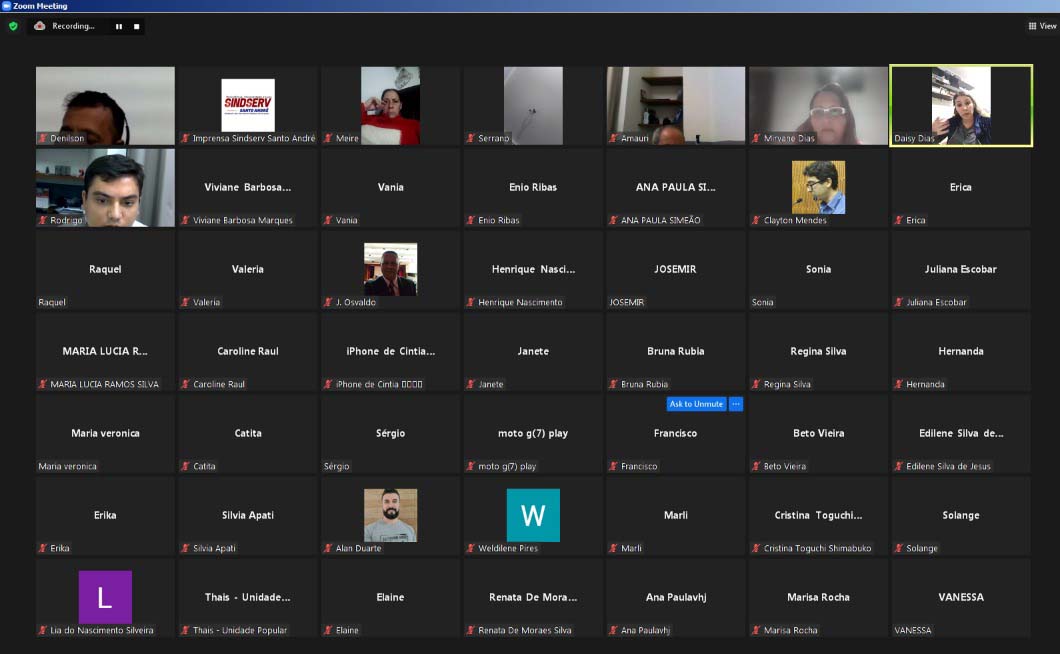
Task: Click the purple L avatar tile
Action: 105,597
